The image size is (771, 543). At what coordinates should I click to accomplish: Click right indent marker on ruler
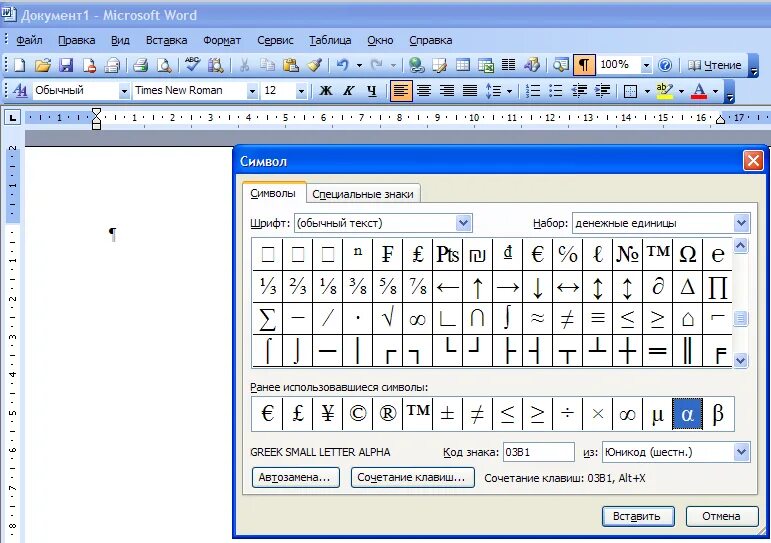(x=720, y=119)
